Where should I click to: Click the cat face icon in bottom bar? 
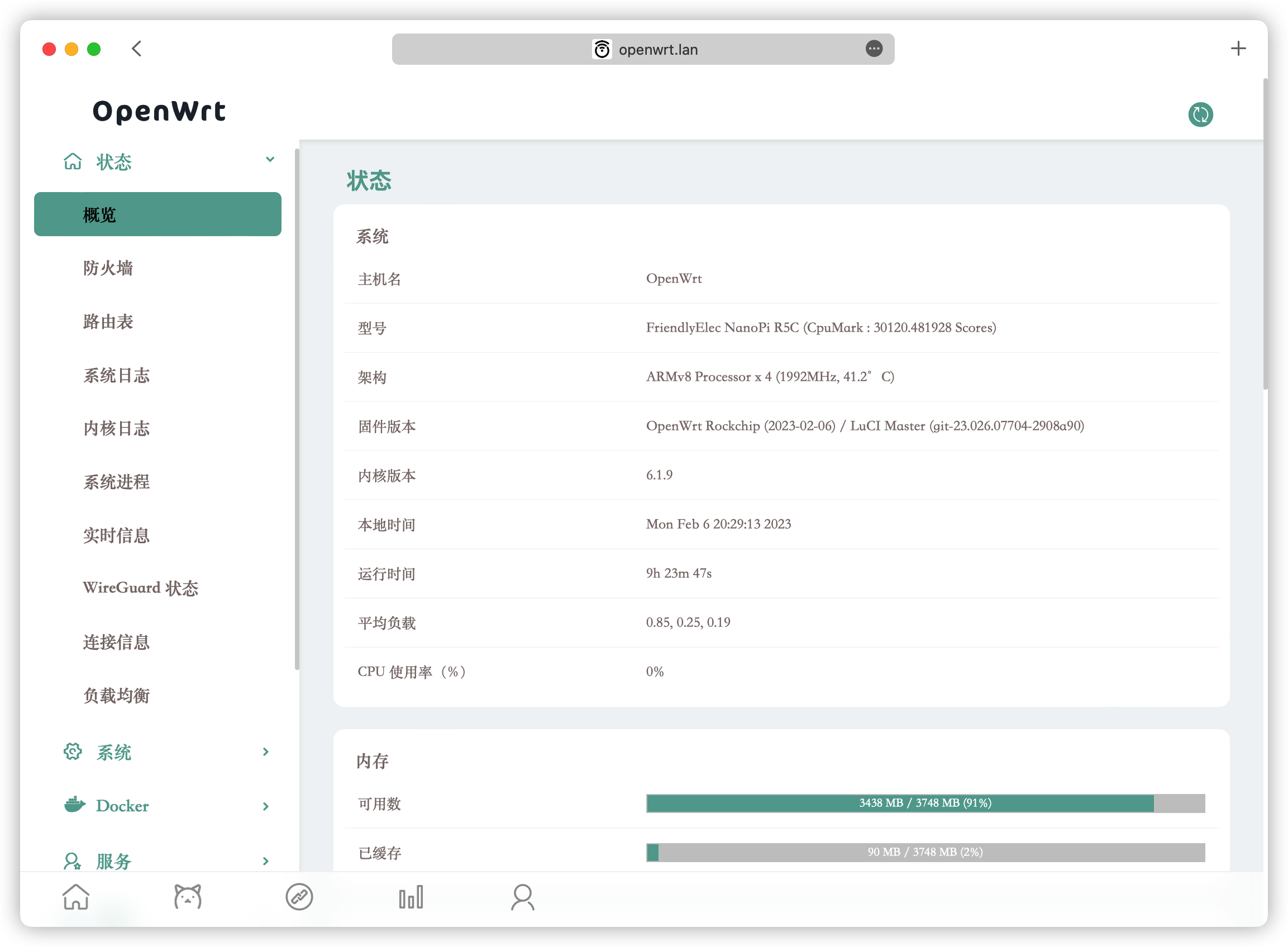[x=188, y=897]
